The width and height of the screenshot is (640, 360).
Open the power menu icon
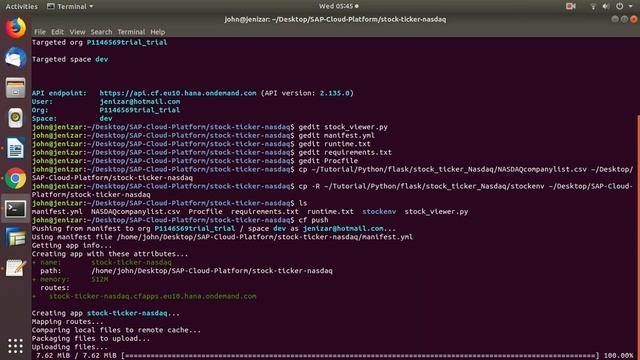(x=620, y=6)
